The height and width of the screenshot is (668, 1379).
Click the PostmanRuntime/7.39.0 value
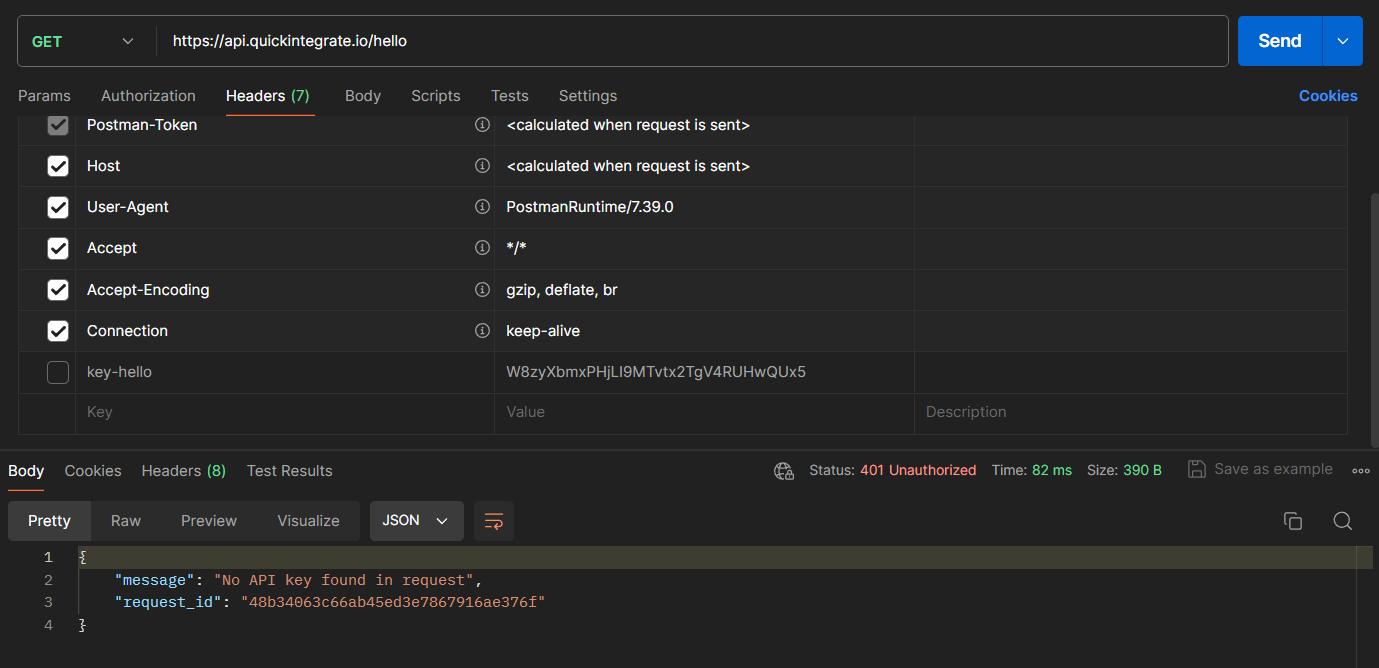coord(590,207)
